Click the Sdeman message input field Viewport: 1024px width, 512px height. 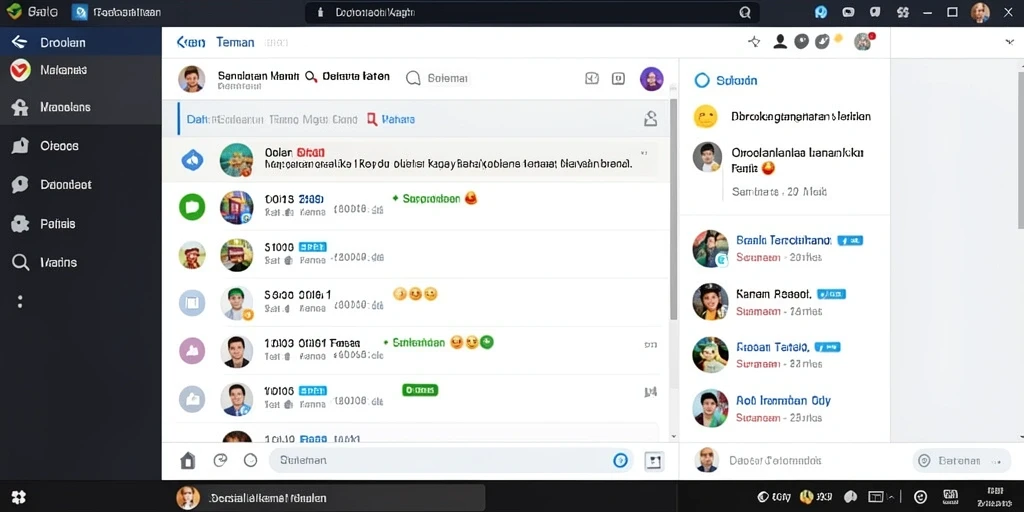point(451,460)
